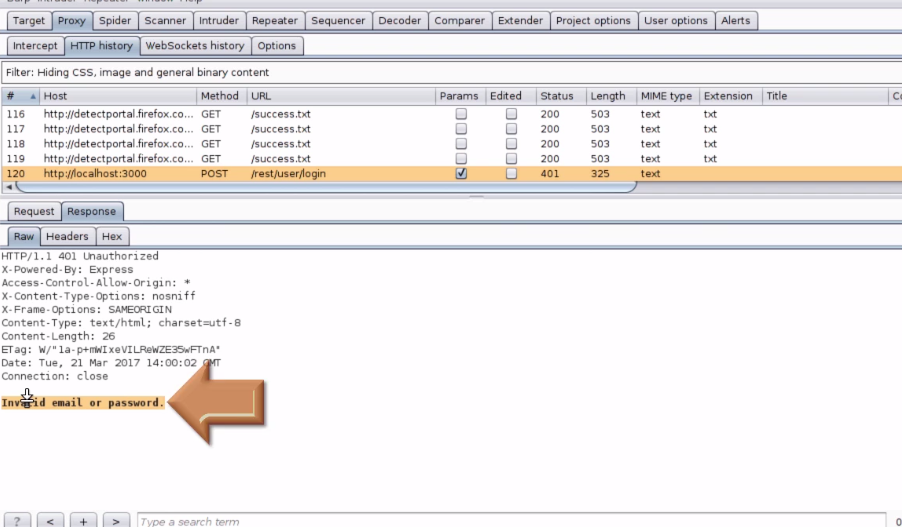902x527 pixels.
Task: Open search options with + button
Action: pyautogui.click(x=83, y=521)
